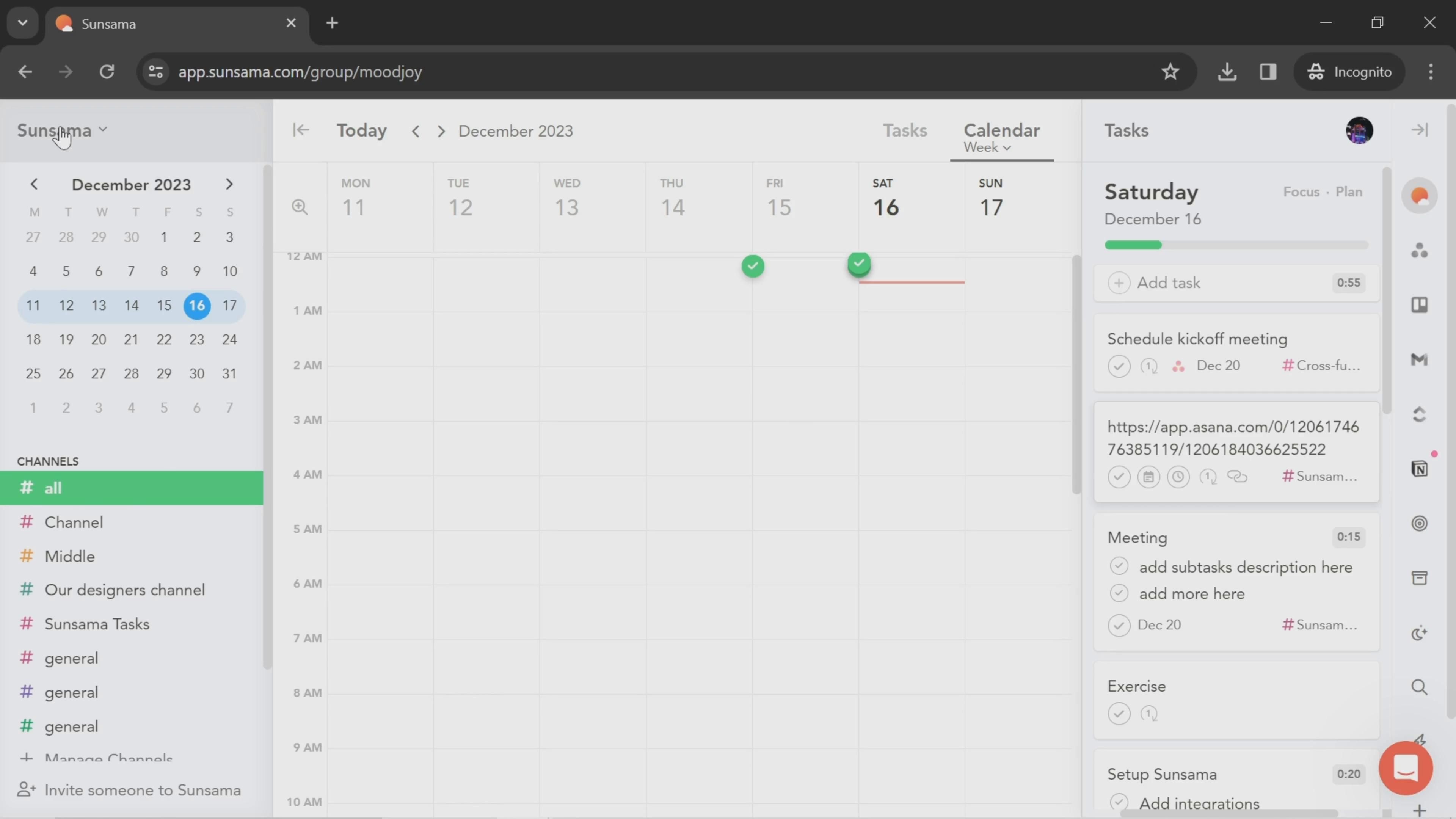This screenshot has height=819, width=1456.
Task: Select the Our designers channel
Action: [x=124, y=590]
